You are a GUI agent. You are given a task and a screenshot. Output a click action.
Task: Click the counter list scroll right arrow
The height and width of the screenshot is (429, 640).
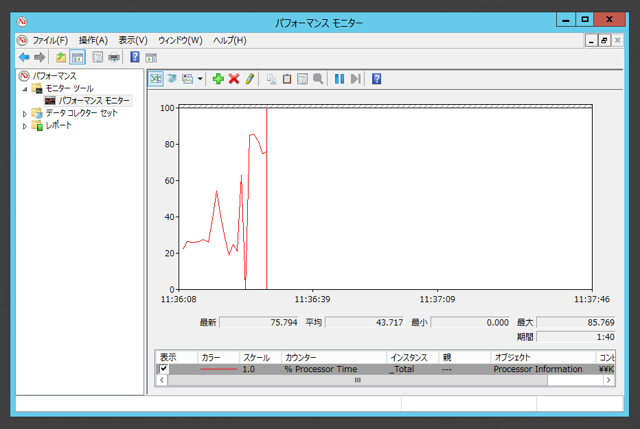click(x=609, y=380)
